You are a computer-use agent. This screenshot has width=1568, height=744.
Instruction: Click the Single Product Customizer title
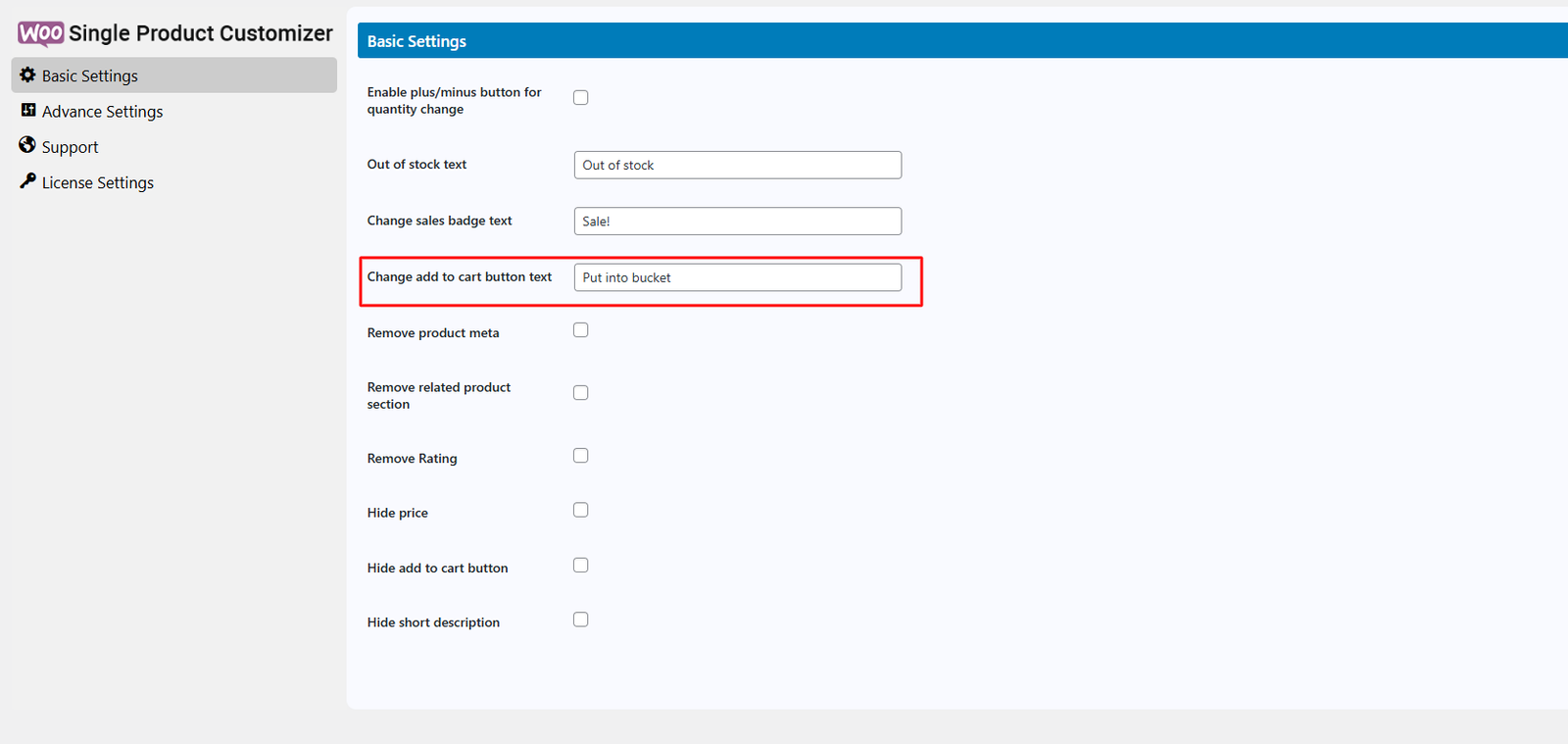tap(201, 33)
